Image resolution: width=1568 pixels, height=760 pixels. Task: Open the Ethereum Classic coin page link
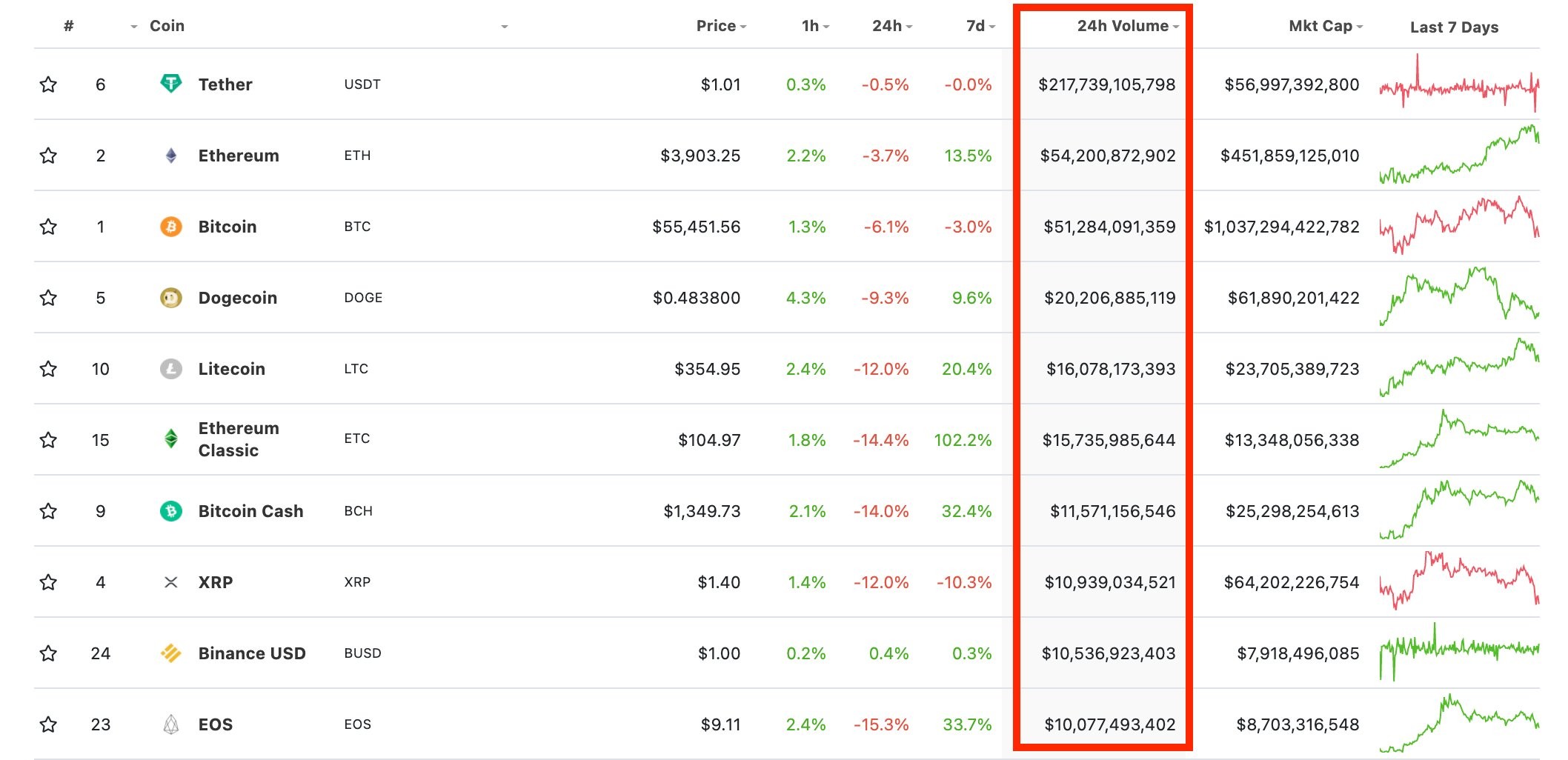[239, 439]
